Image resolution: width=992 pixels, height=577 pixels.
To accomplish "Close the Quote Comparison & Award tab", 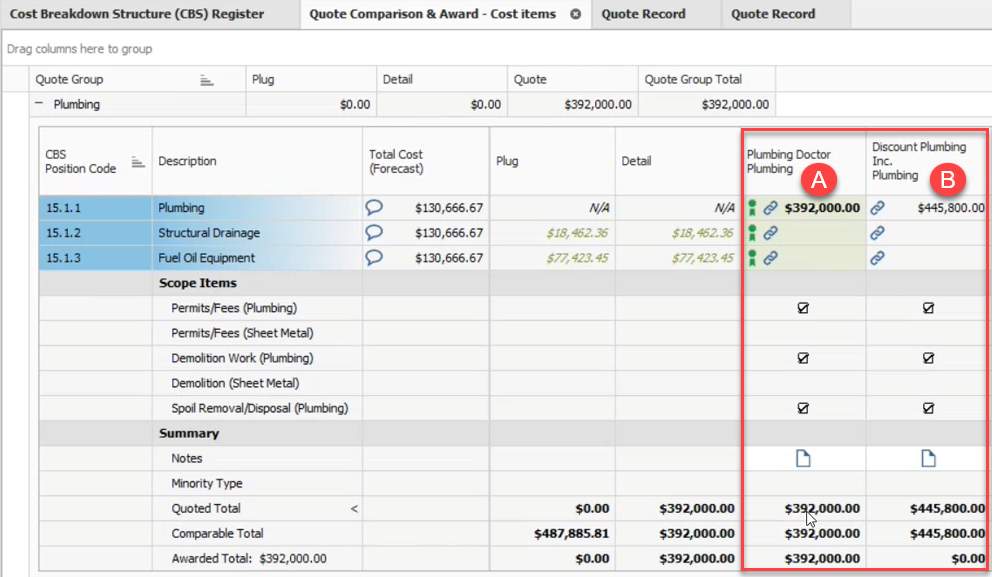I will tap(575, 14).
